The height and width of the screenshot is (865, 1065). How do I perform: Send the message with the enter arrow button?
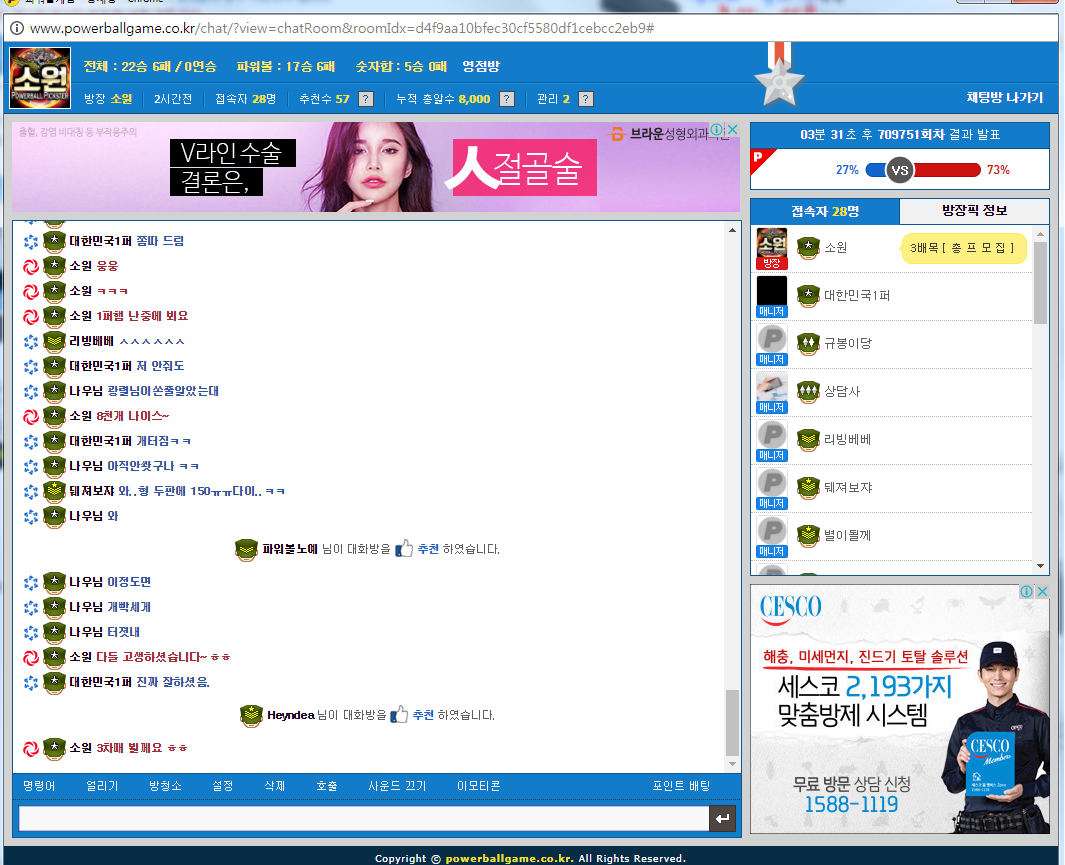(722, 818)
